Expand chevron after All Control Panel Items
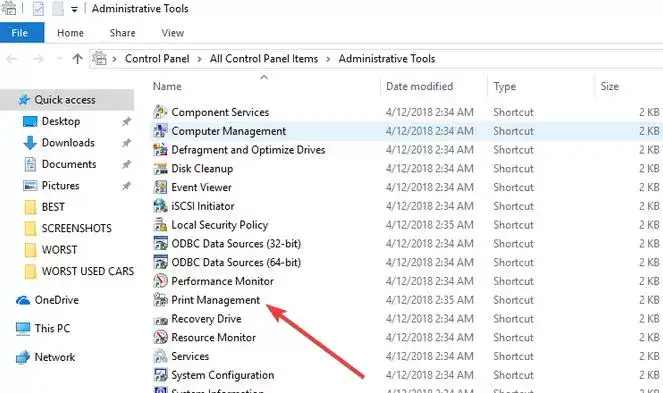The image size is (663, 393). point(328,59)
